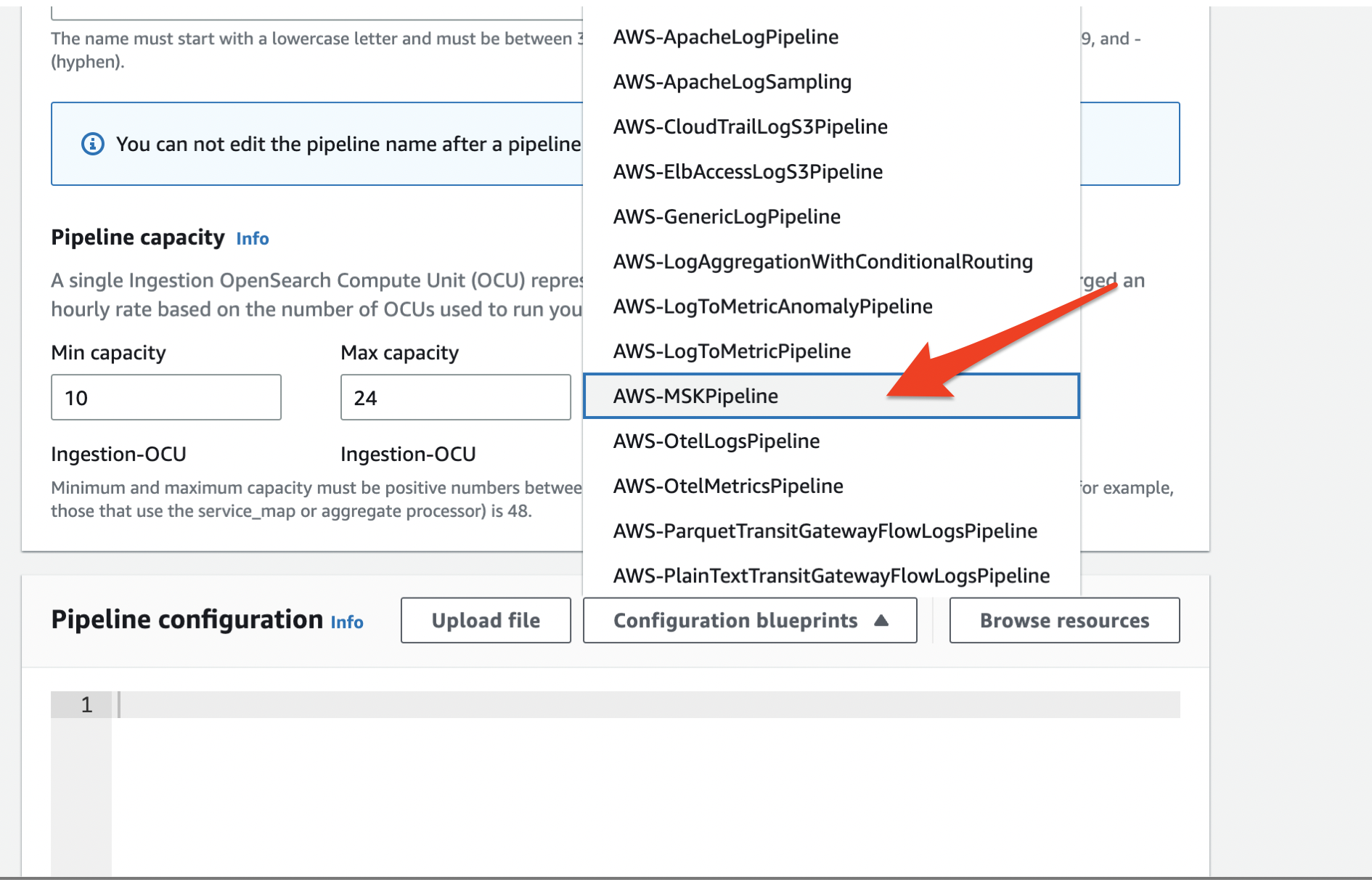
Task: Pick AWS-LogToMetricAnomalyPipeline blueprint
Action: pyautogui.click(x=831, y=306)
